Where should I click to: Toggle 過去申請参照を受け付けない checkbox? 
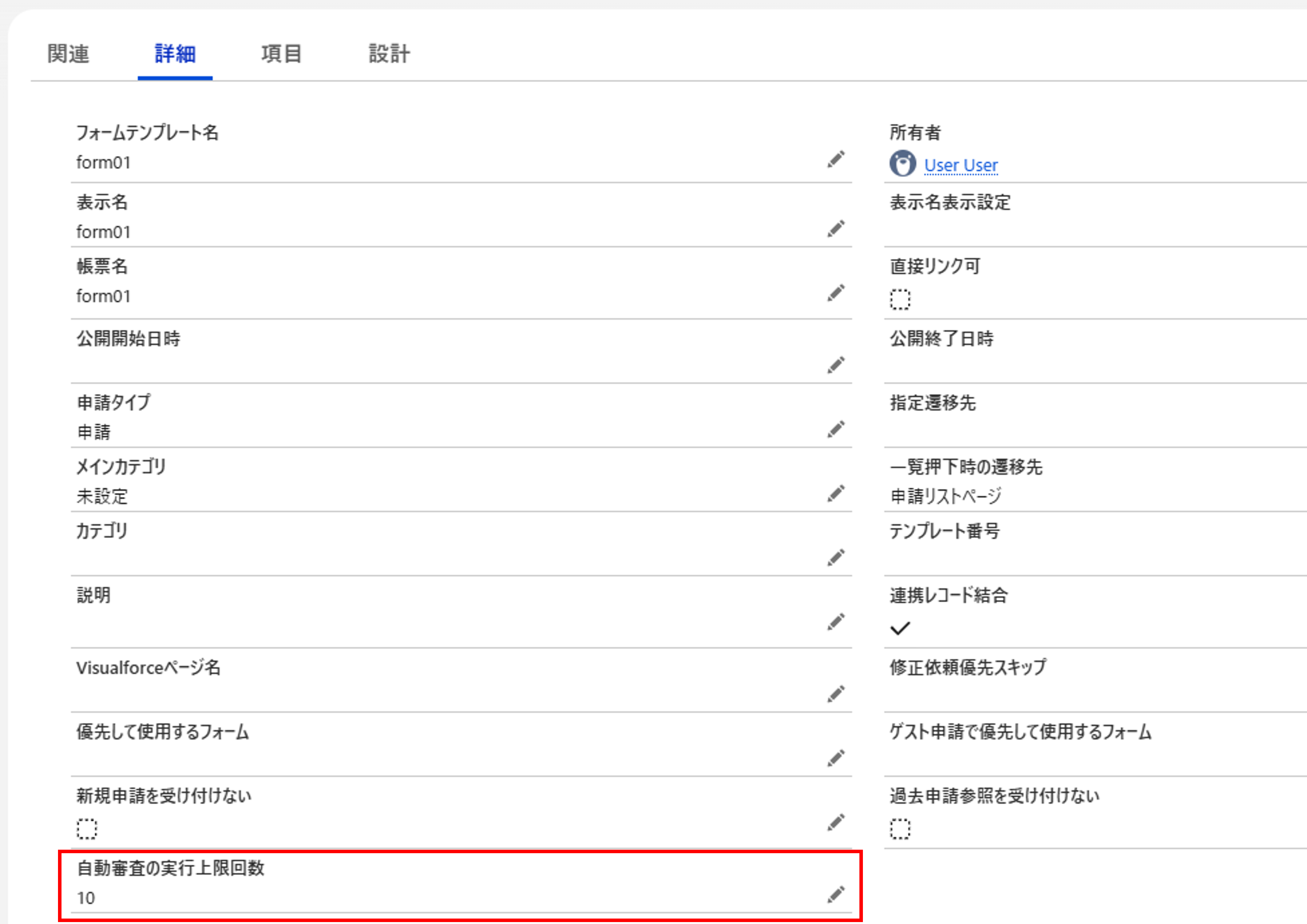pyautogui.click(x=900, y=829)
